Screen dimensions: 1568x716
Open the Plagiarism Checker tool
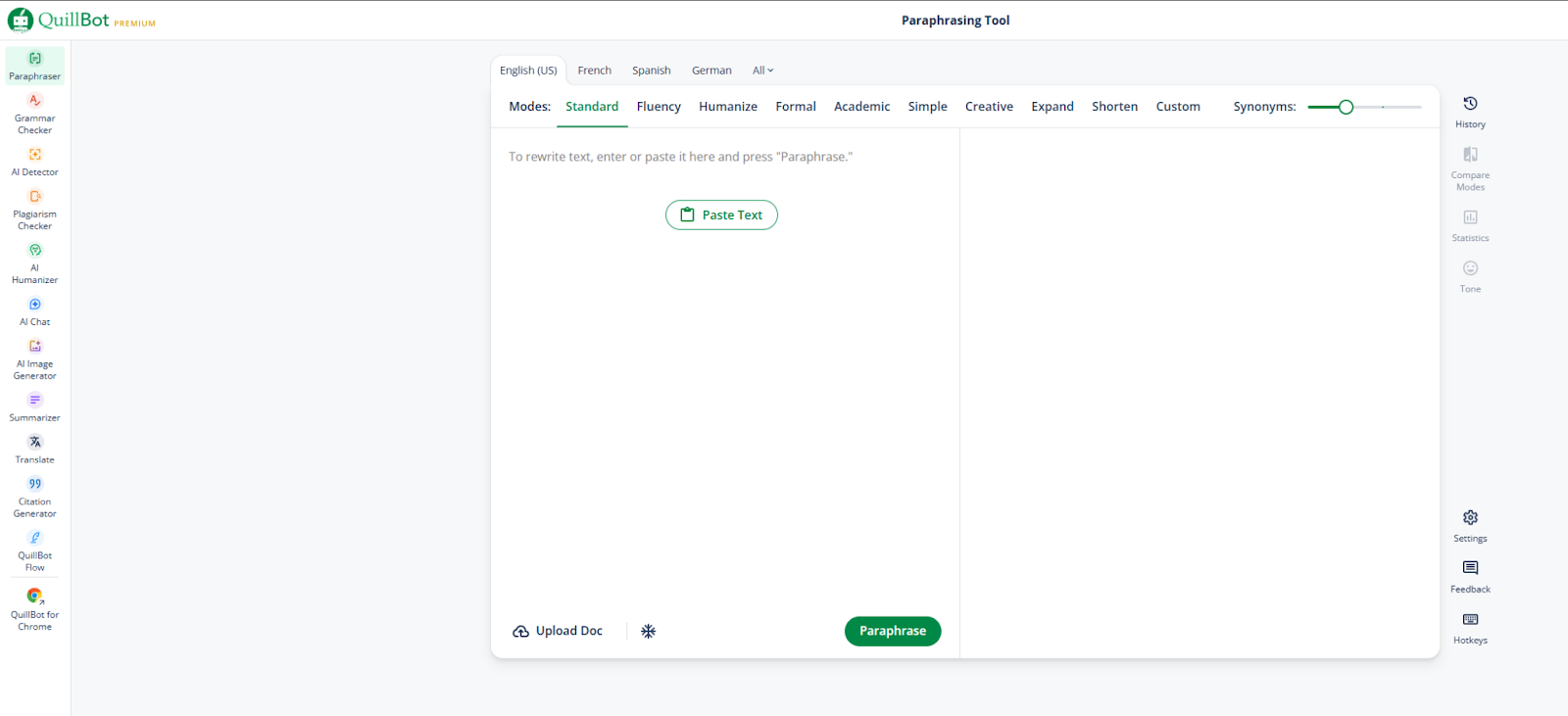tap(34, 209)
